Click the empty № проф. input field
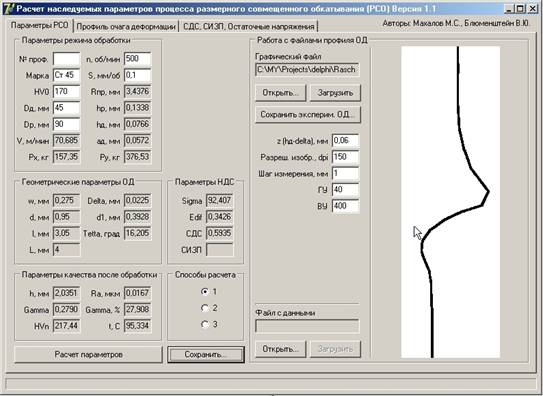 66,59
